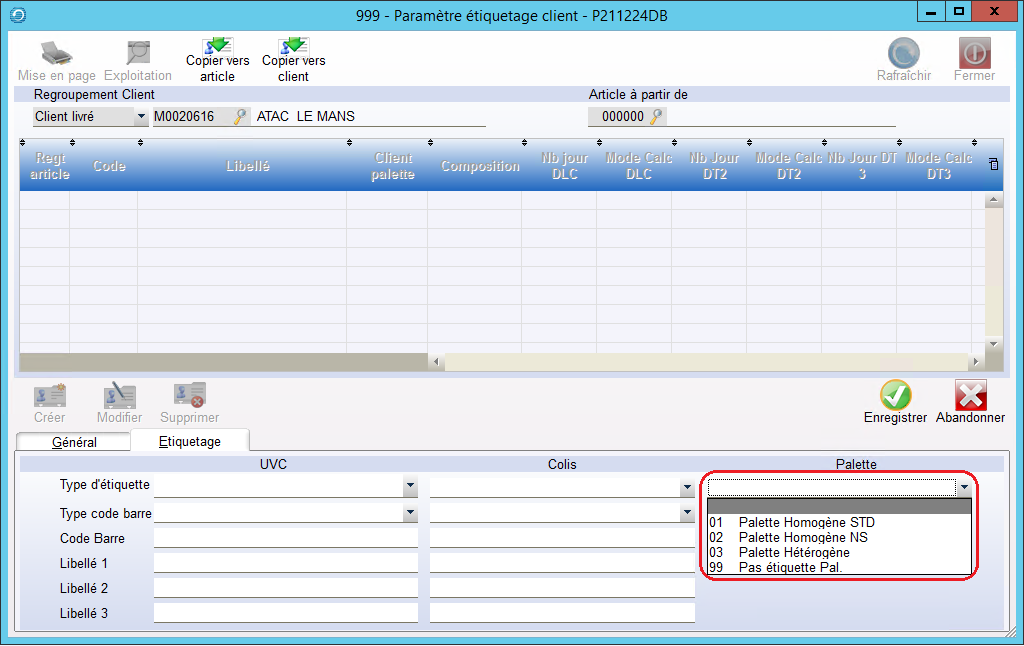Open client code lookup beside M0020616

[x=240, y=117]
